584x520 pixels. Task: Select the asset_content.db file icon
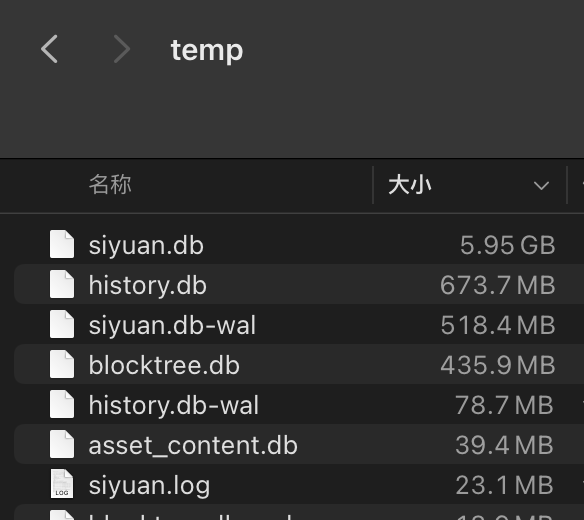[62, 444]
